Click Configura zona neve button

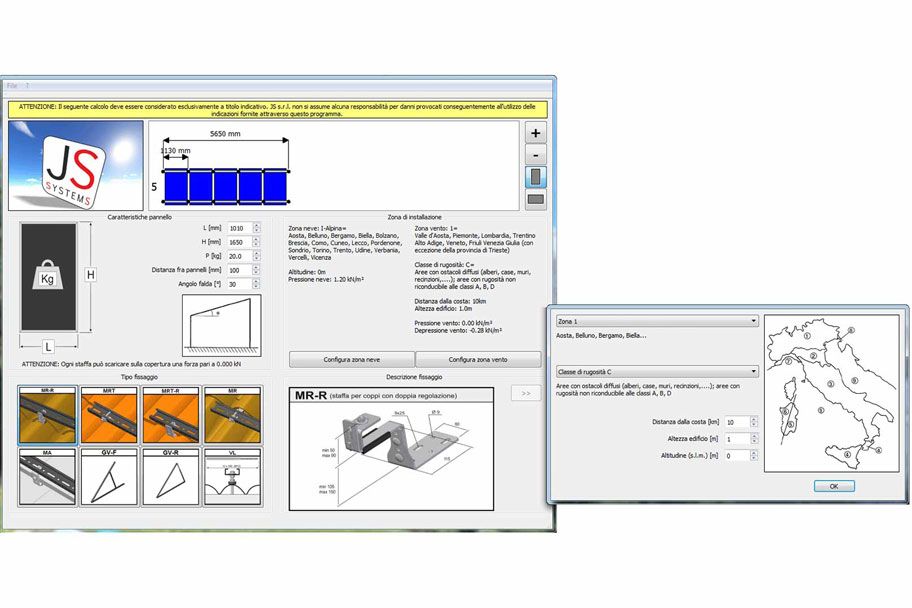(x=352, y=359)
